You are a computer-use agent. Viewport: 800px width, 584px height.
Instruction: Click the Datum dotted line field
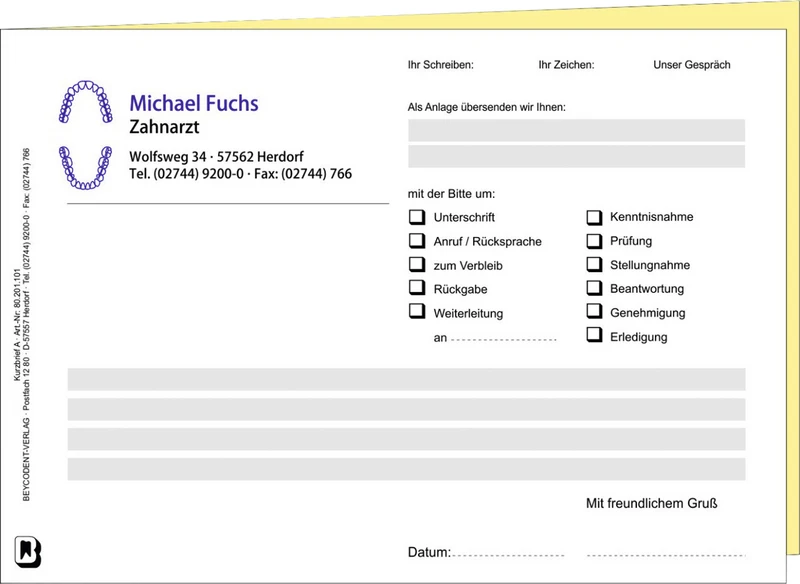(x=508, y=553)
